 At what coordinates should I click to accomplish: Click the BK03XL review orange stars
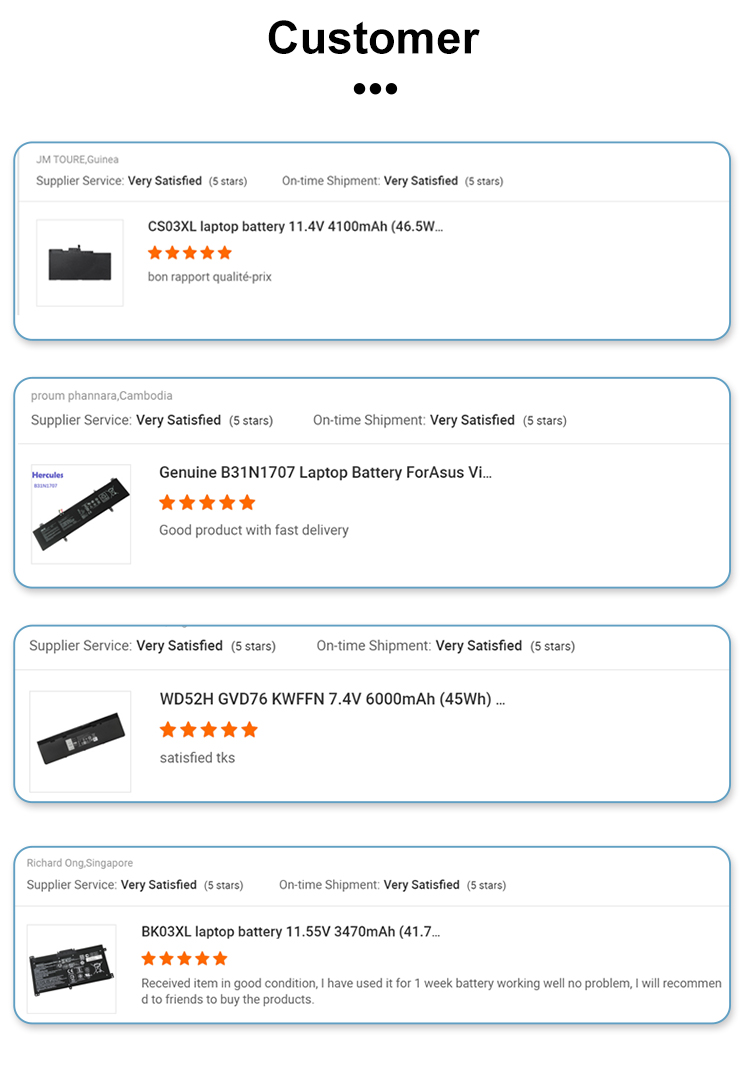coord(184,959)
